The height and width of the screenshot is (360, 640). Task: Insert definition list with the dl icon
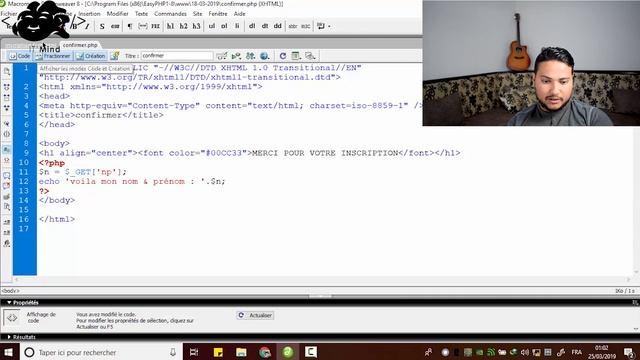[252, 26]
